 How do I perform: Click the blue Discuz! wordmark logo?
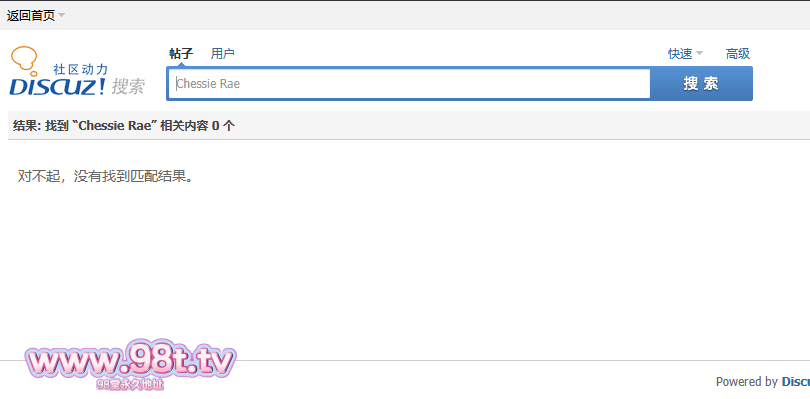57,86
